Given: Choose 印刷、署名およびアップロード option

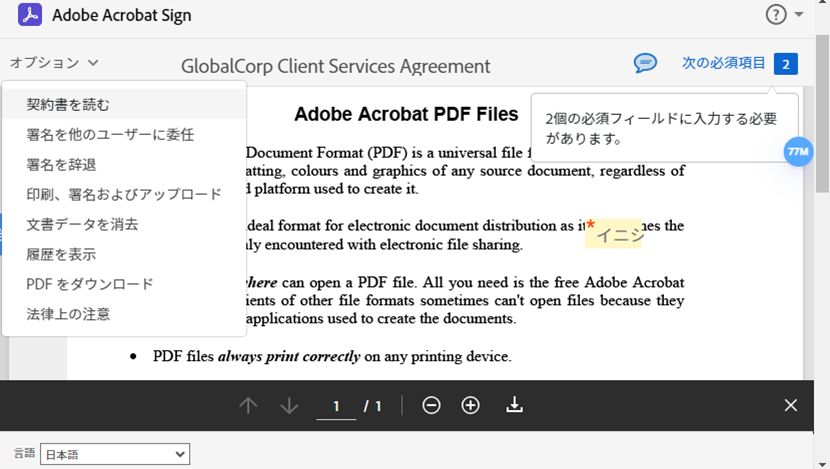Looking at the screenshot, I should (124, 194).
